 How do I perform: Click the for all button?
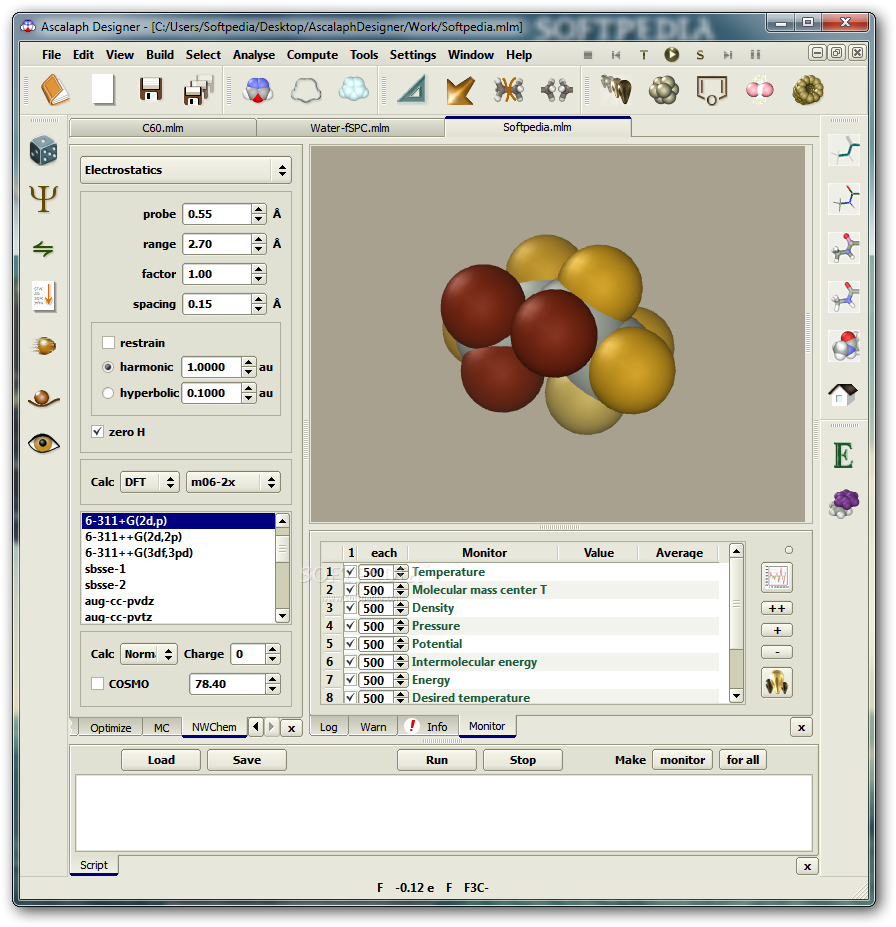pyautogui.click(x=742, y=760)
